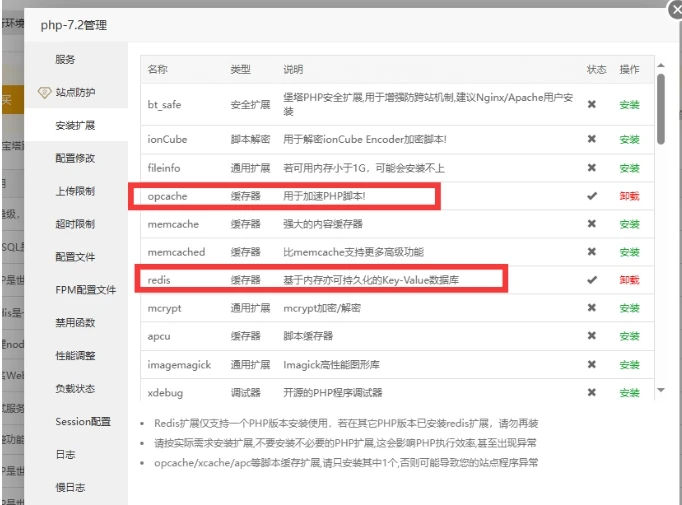Install the ionCube extension
Screen dimensions: 682x505
[x=629, y=140]
